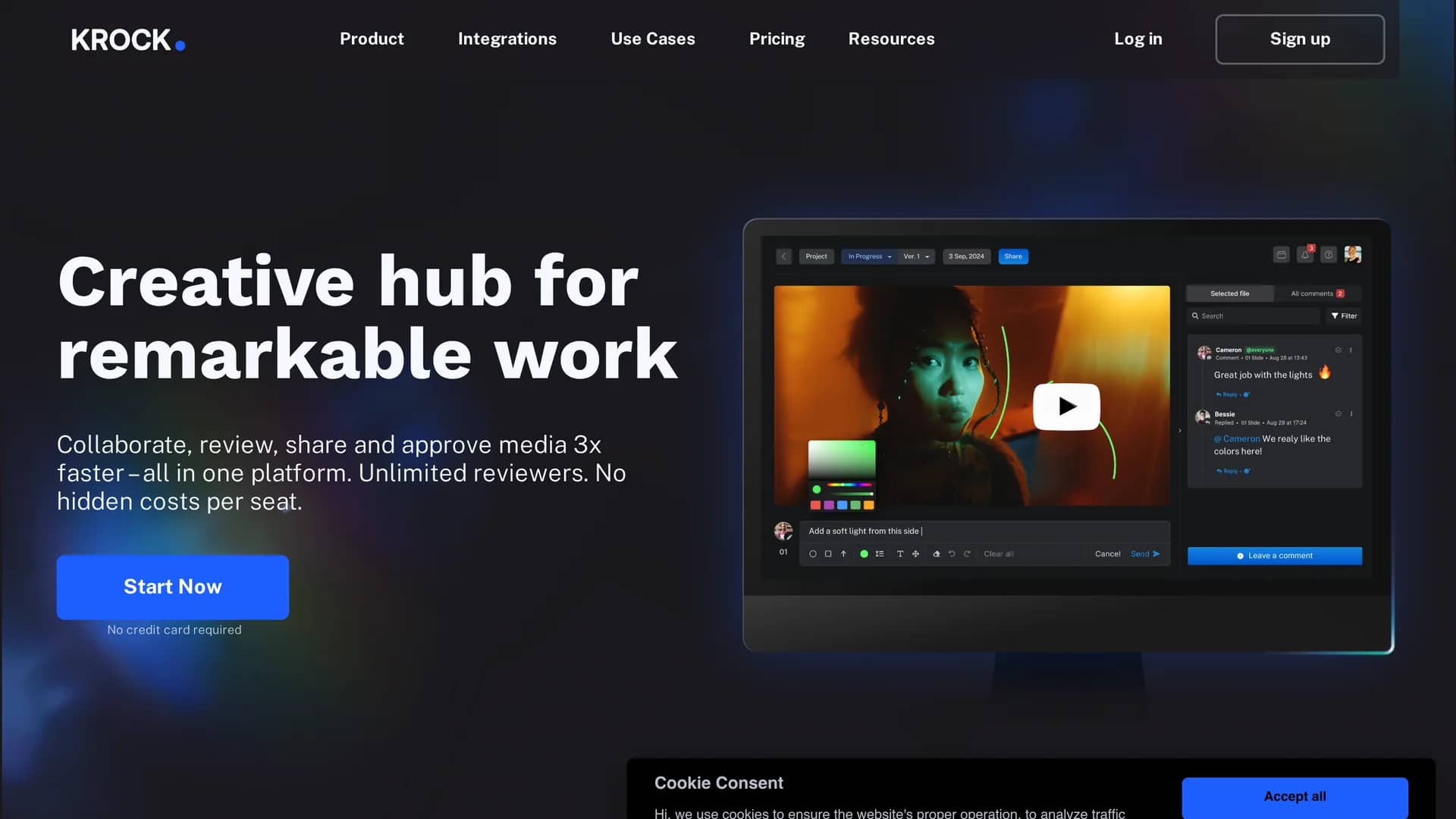Screen dimensions: 1456x819
Task: Click Bessie's avatar in comments
Action: coord(1203,417)
